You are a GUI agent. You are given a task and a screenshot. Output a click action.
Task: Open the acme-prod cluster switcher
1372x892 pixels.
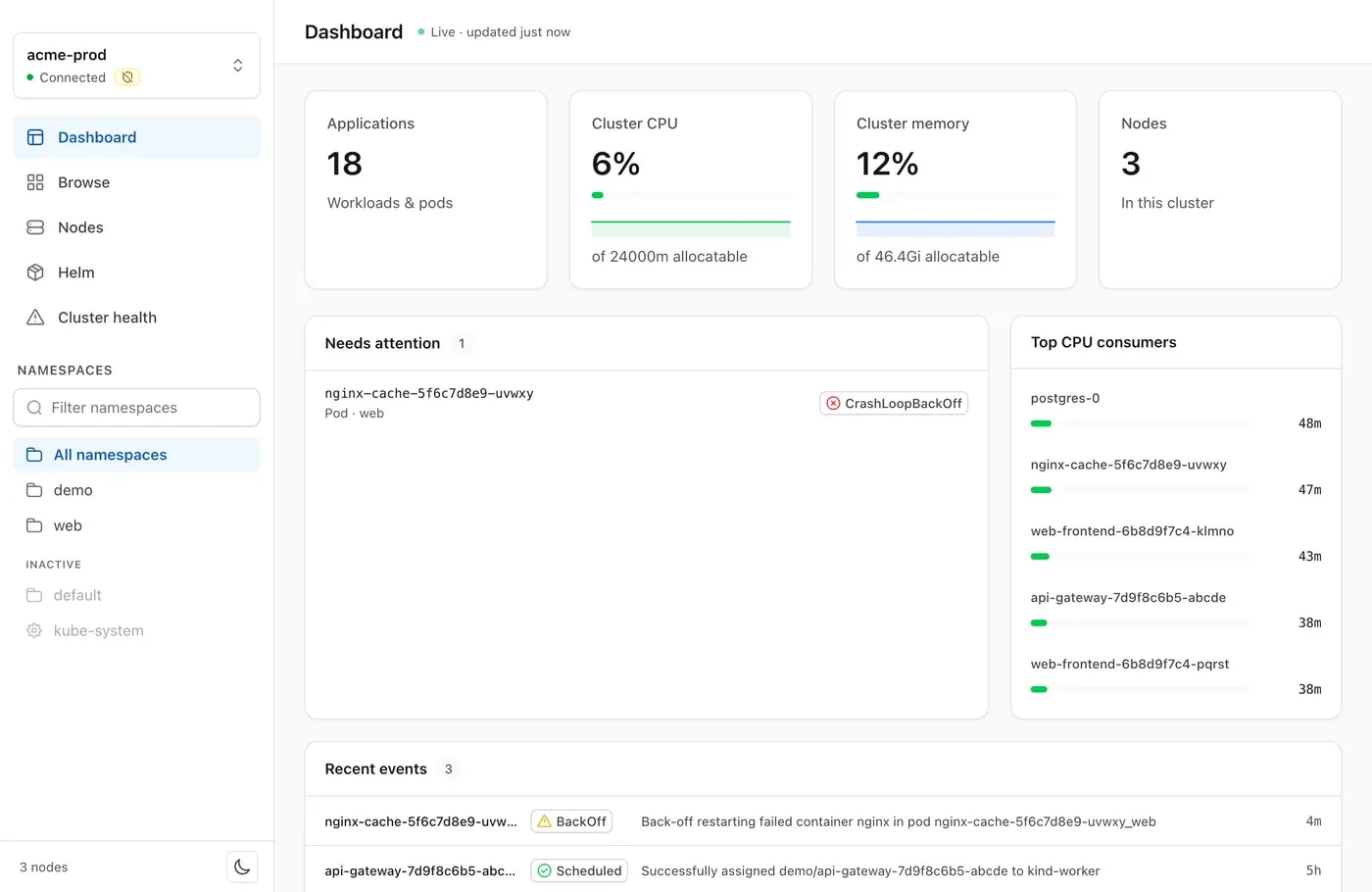click(x=136, y=66)
